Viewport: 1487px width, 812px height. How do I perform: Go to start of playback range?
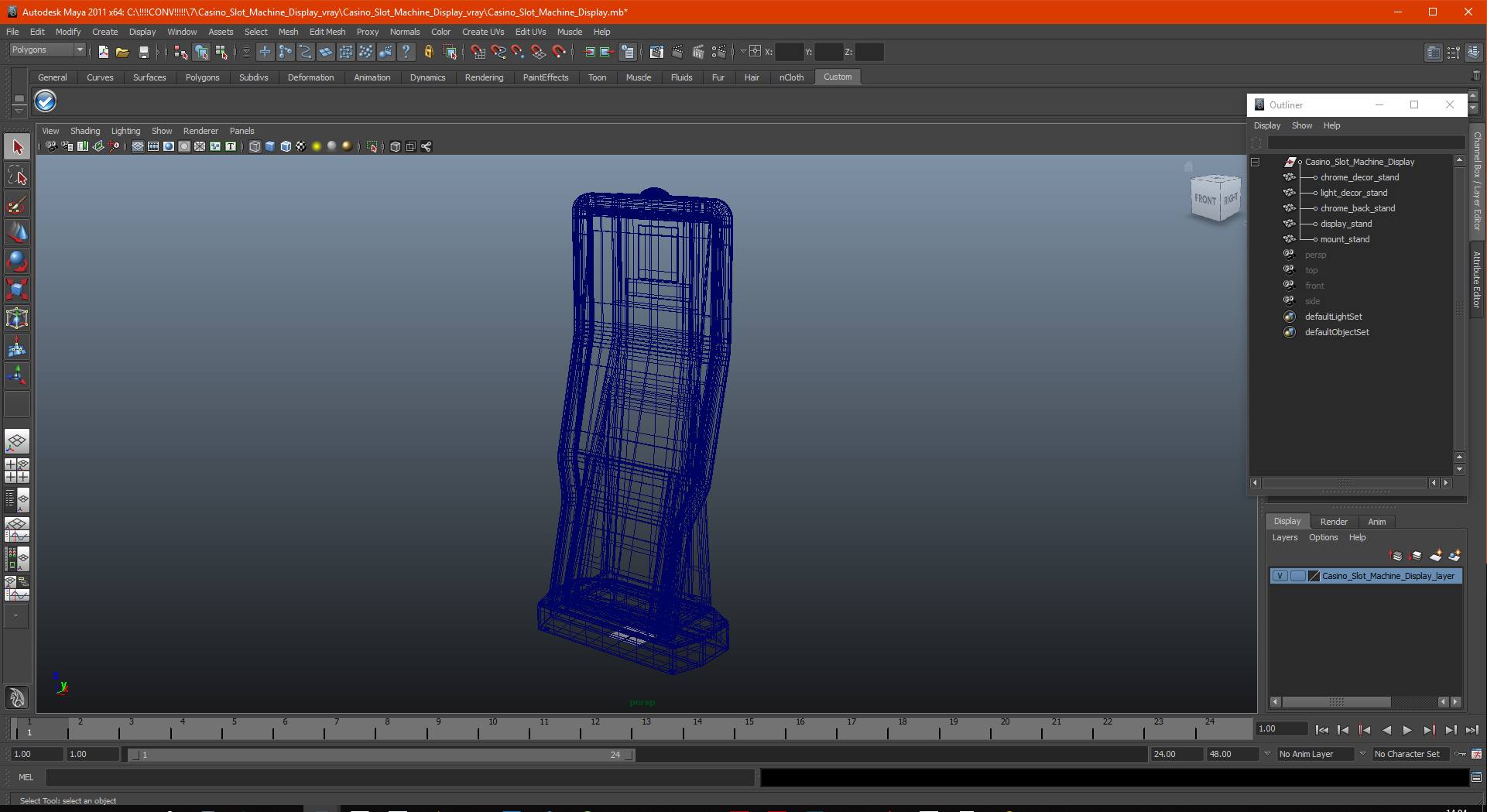(x=1322, y=730)
